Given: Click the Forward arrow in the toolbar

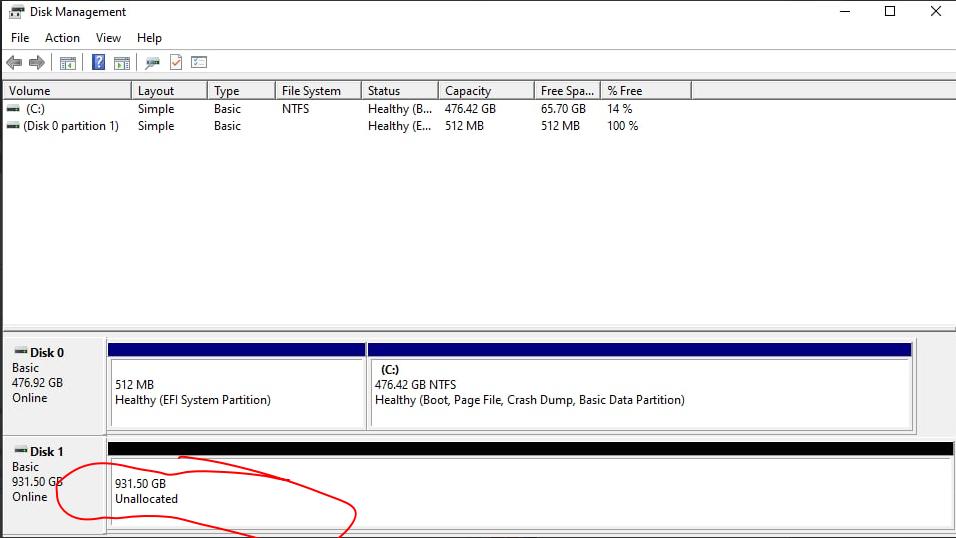Looking at the screenshot, I should (x=37, y=62).
